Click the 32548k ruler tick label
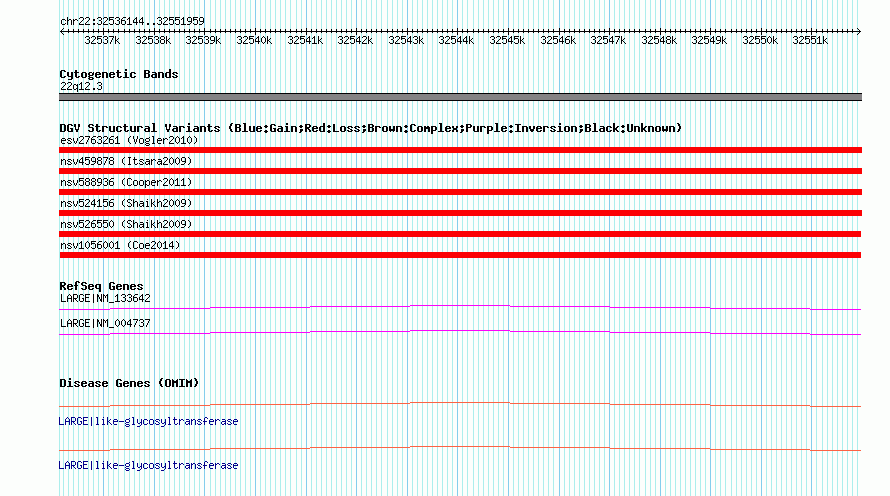 point(659,40)
